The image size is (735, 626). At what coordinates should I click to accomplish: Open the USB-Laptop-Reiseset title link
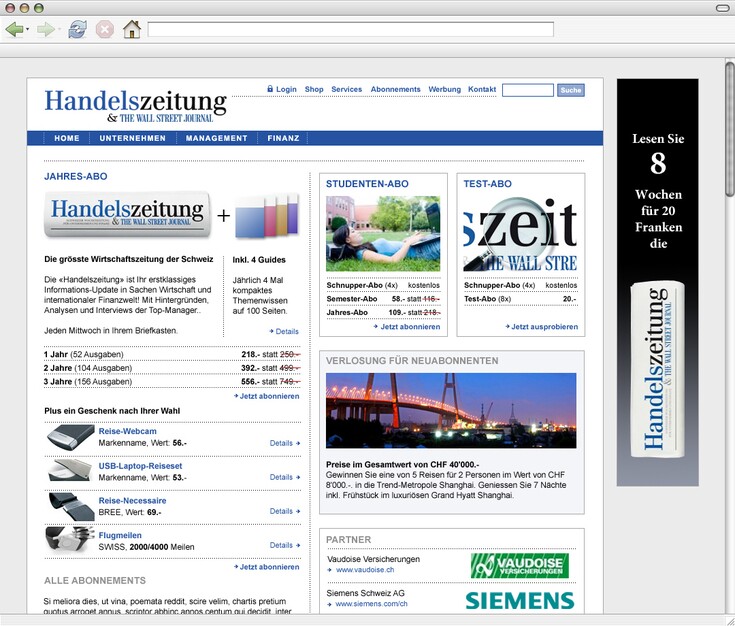click(x=140, y=466)
